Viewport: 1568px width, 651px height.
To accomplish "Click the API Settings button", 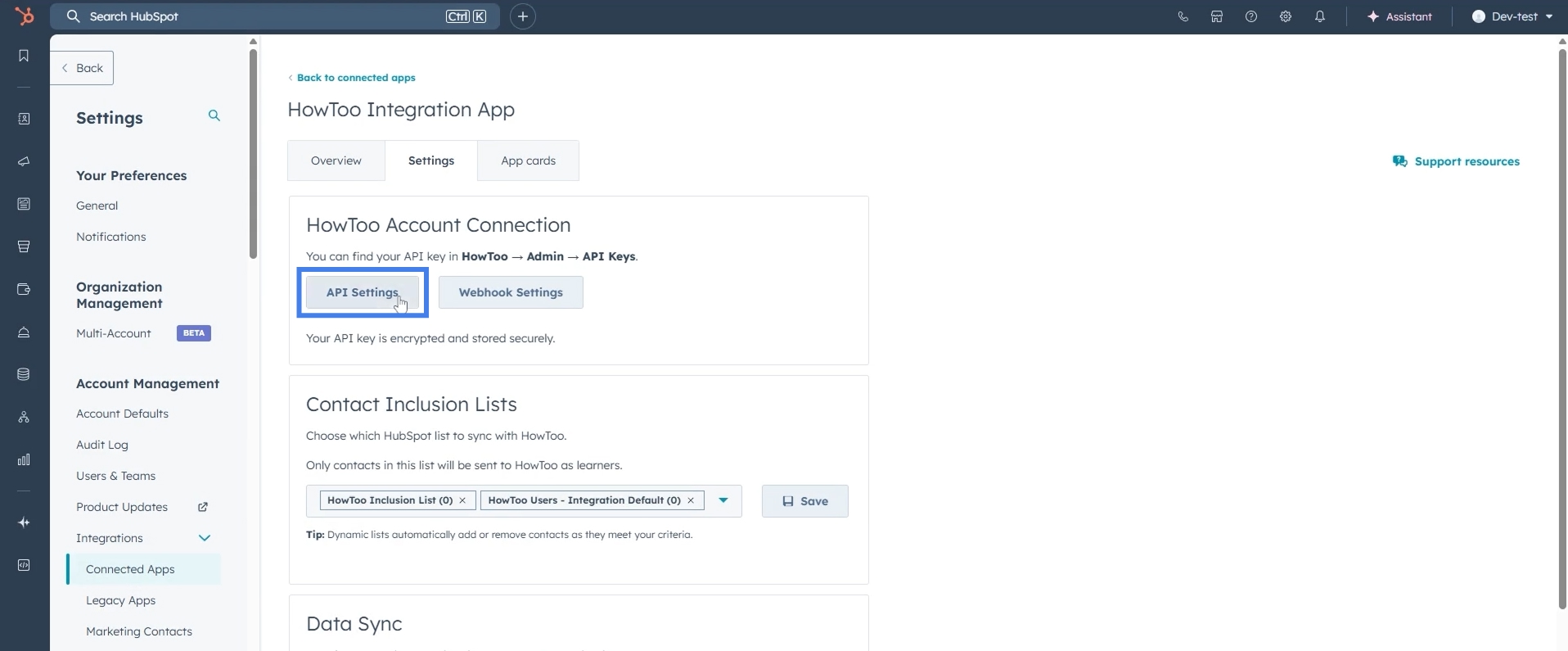I will tap(363, 292).
